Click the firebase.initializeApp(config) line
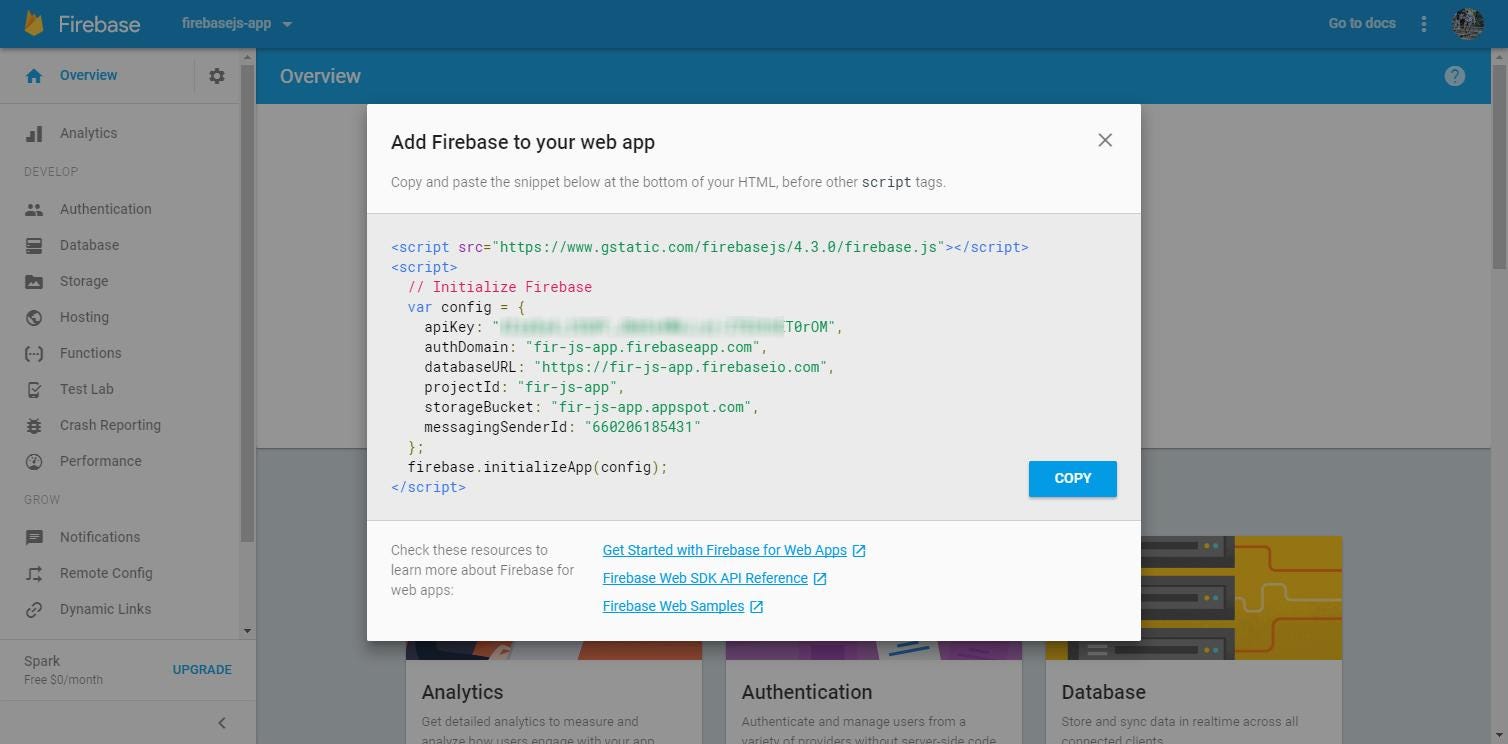Screen dimensions: 1508x744 537,467
